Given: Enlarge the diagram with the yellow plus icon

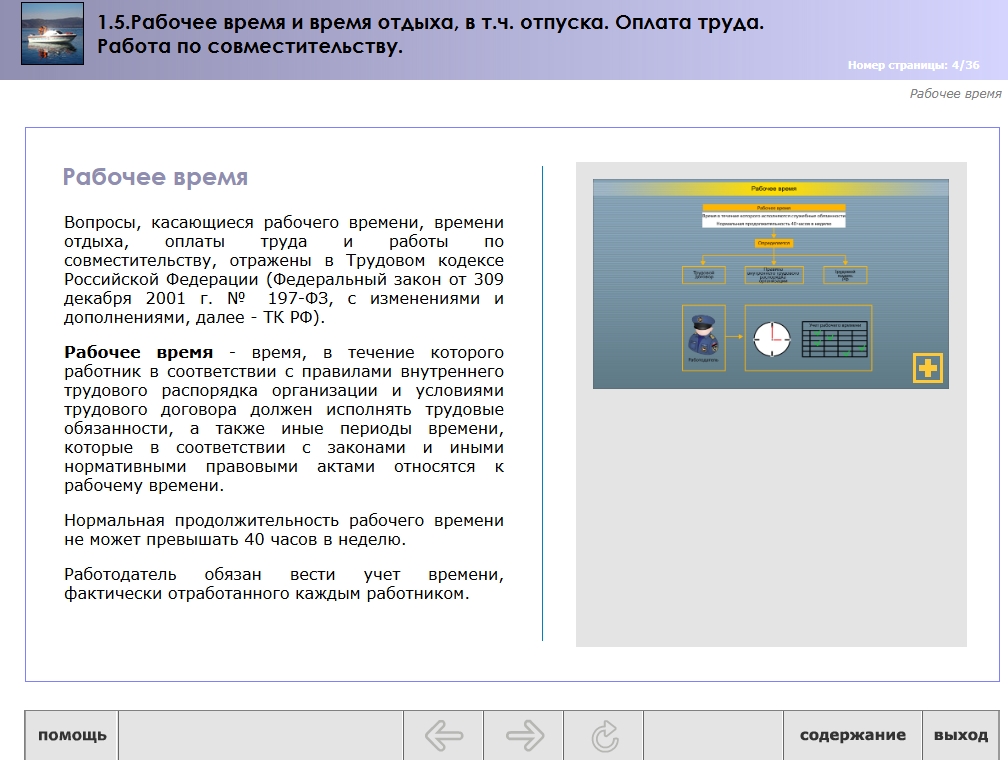Looking at the screenshot, I should 928,368.
